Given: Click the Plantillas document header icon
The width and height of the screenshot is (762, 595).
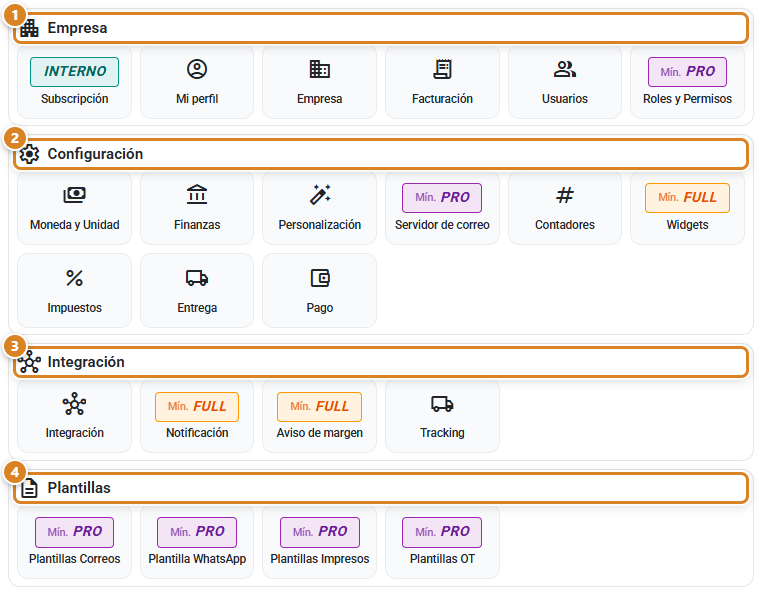Looking at the screenshot, I should pos(29,488).
